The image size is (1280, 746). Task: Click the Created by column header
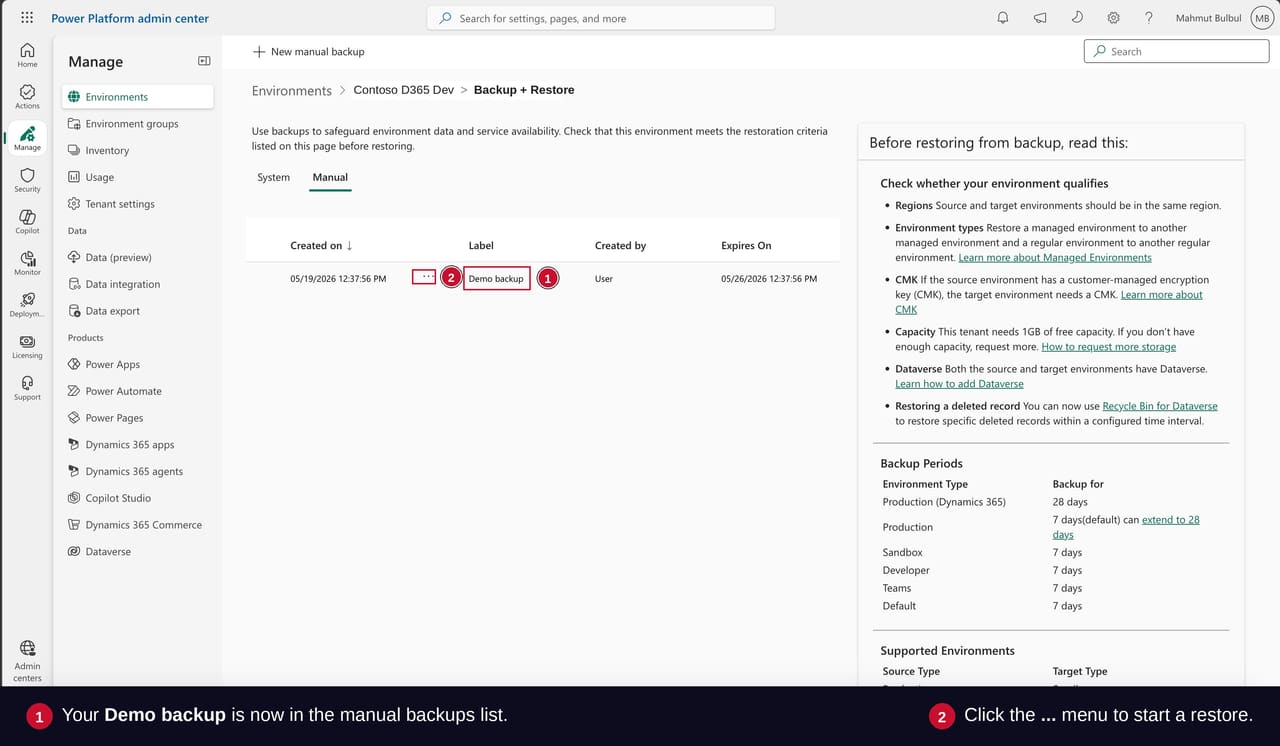[620, 246]
